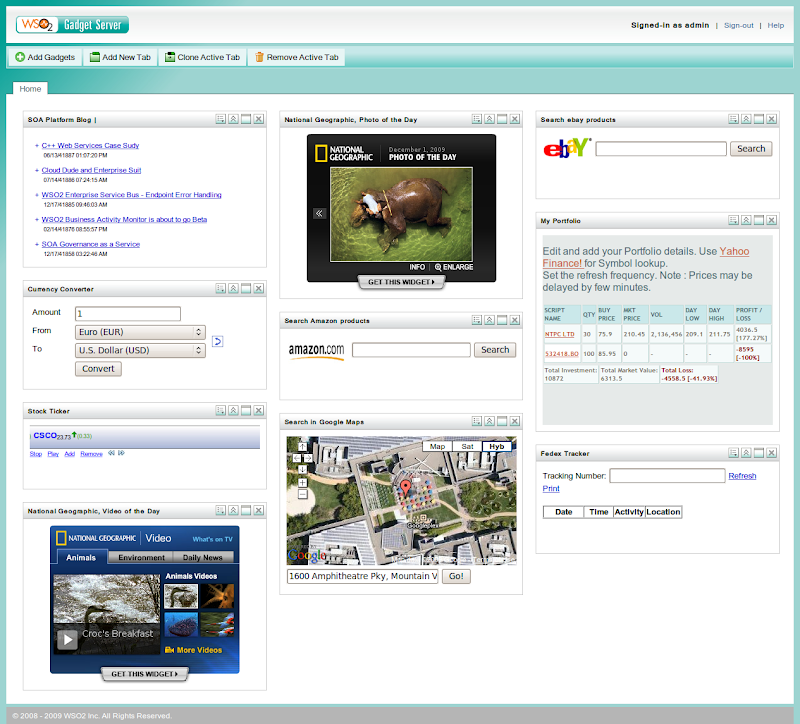800x724 pixels.
Task: Swap From and To currencies icon
Action: 217,341
